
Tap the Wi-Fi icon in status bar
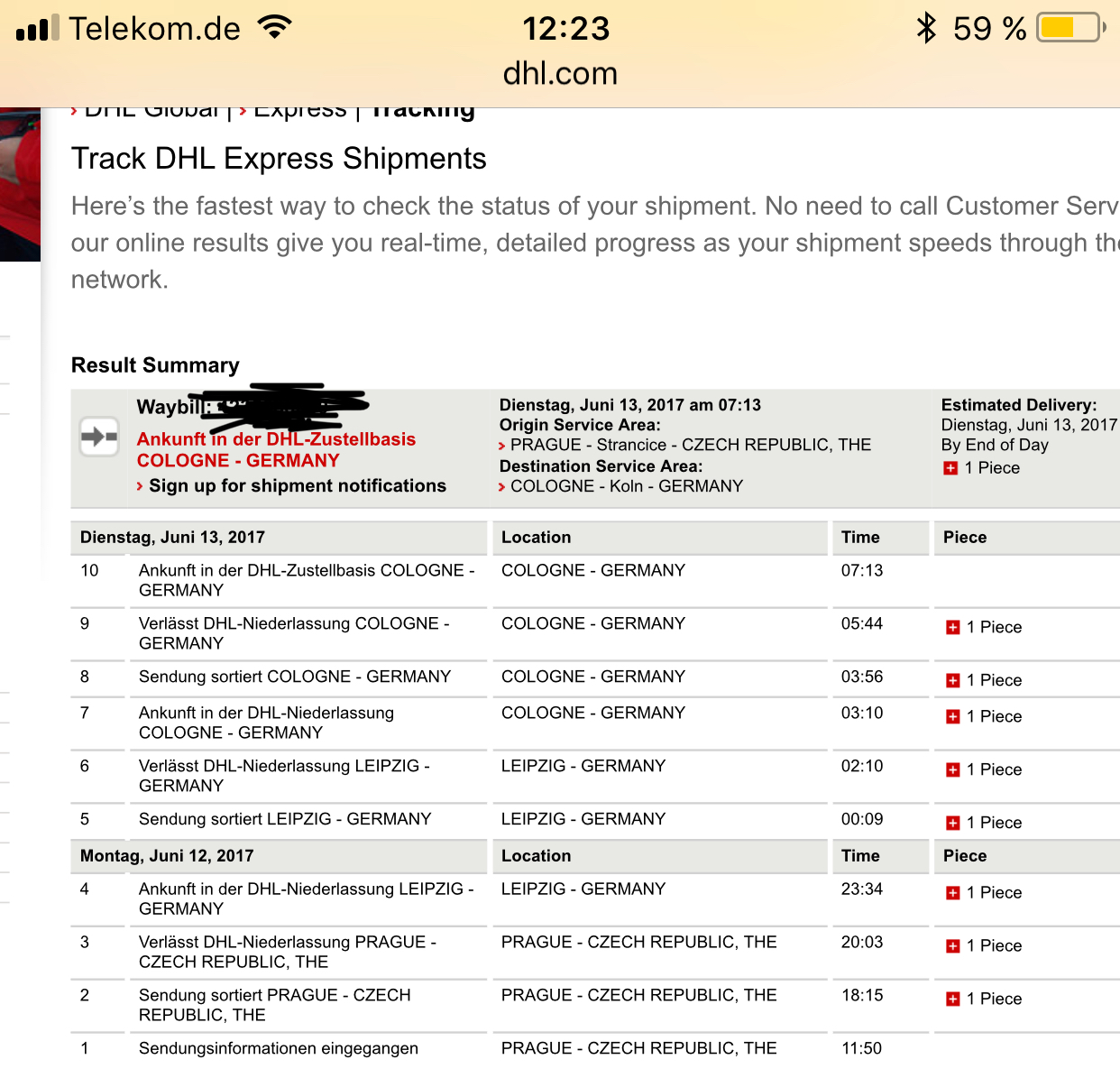[274, 27]
